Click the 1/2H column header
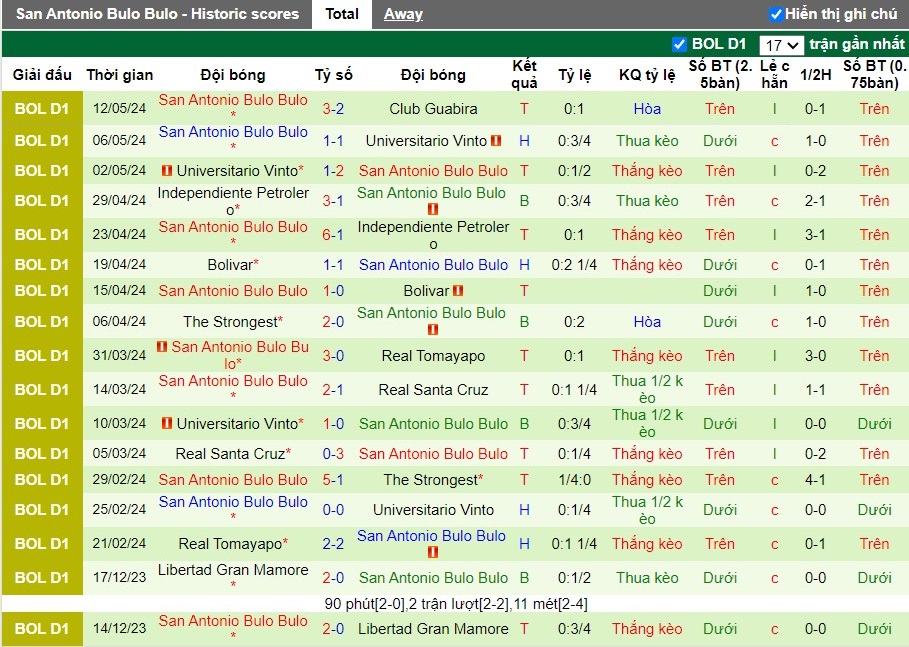 pos(815,75)
